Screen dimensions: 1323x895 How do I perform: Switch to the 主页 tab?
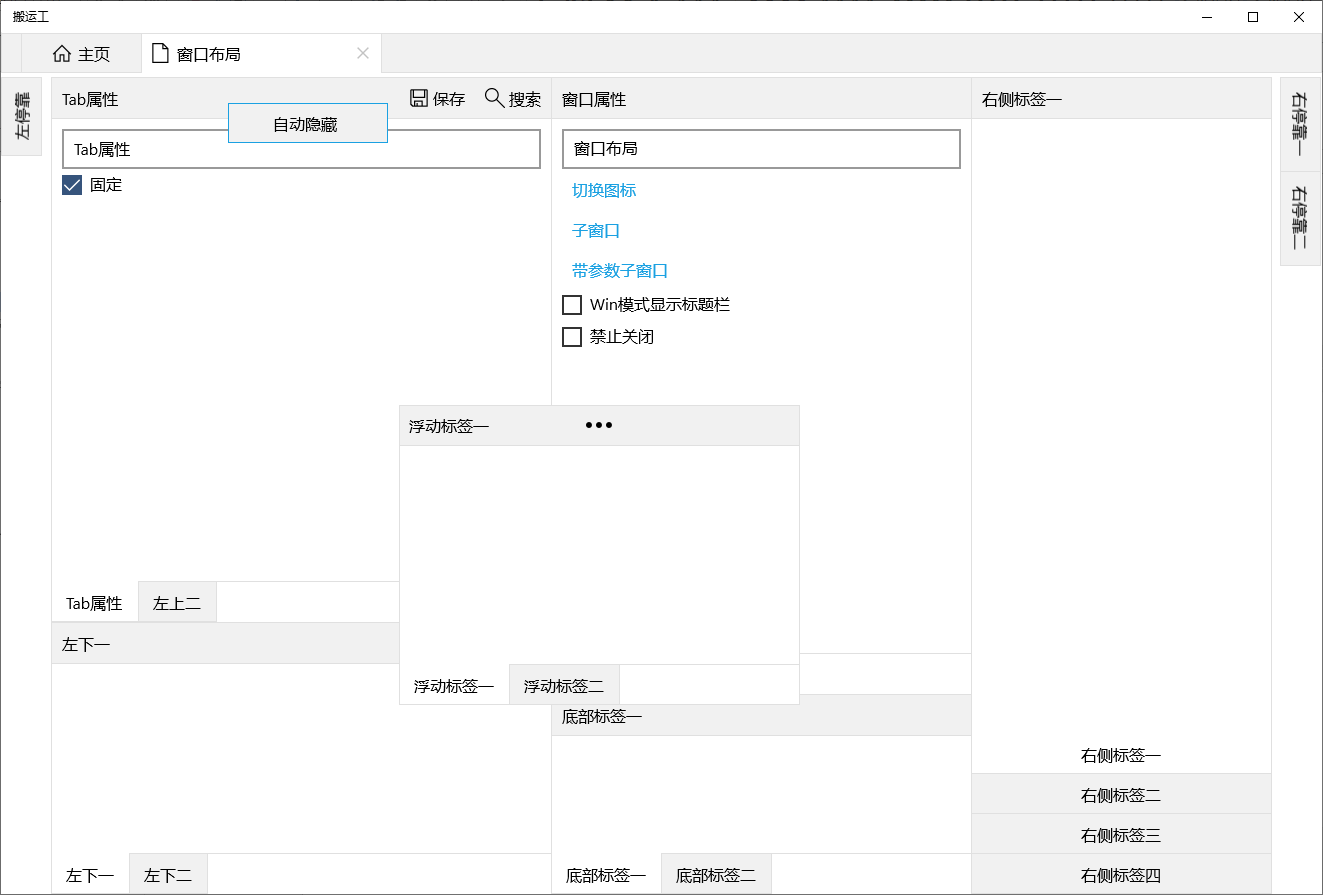point(82,54)
